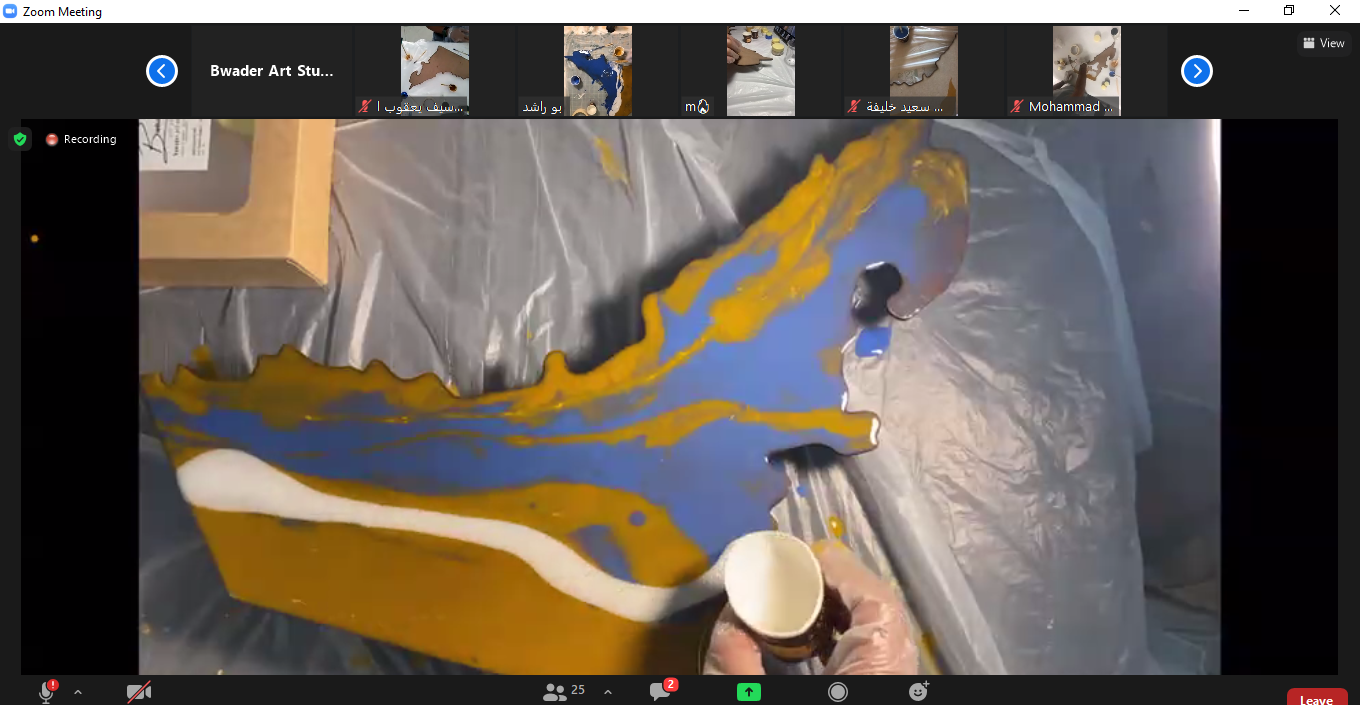Toggle the Record button in toolbar

tap(838, 691)
